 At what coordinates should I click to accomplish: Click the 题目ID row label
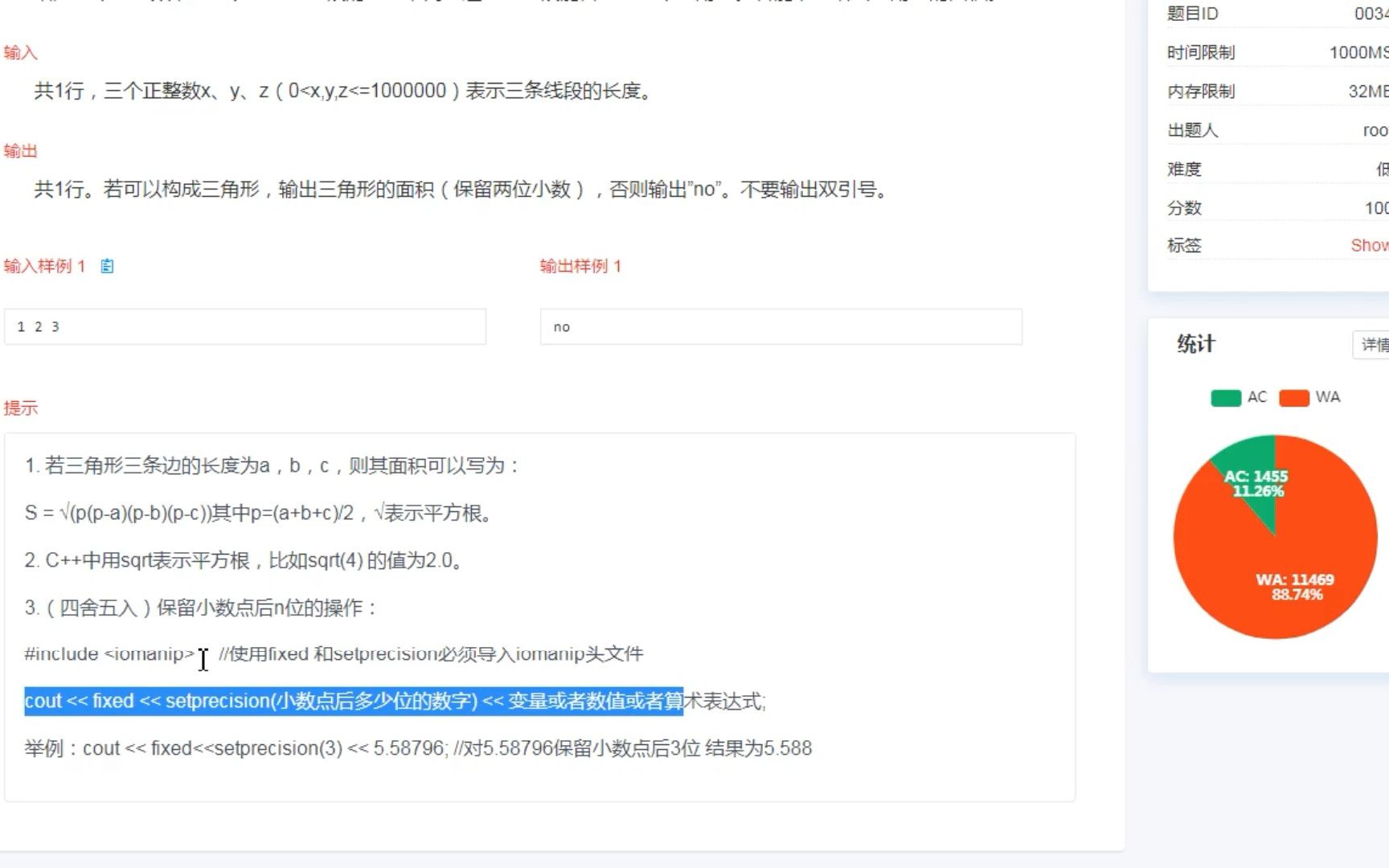click(1193, 14)
